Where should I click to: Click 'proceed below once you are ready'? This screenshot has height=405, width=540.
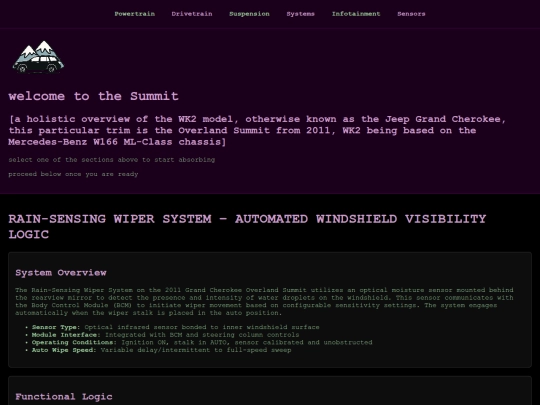tap(73, 174)
